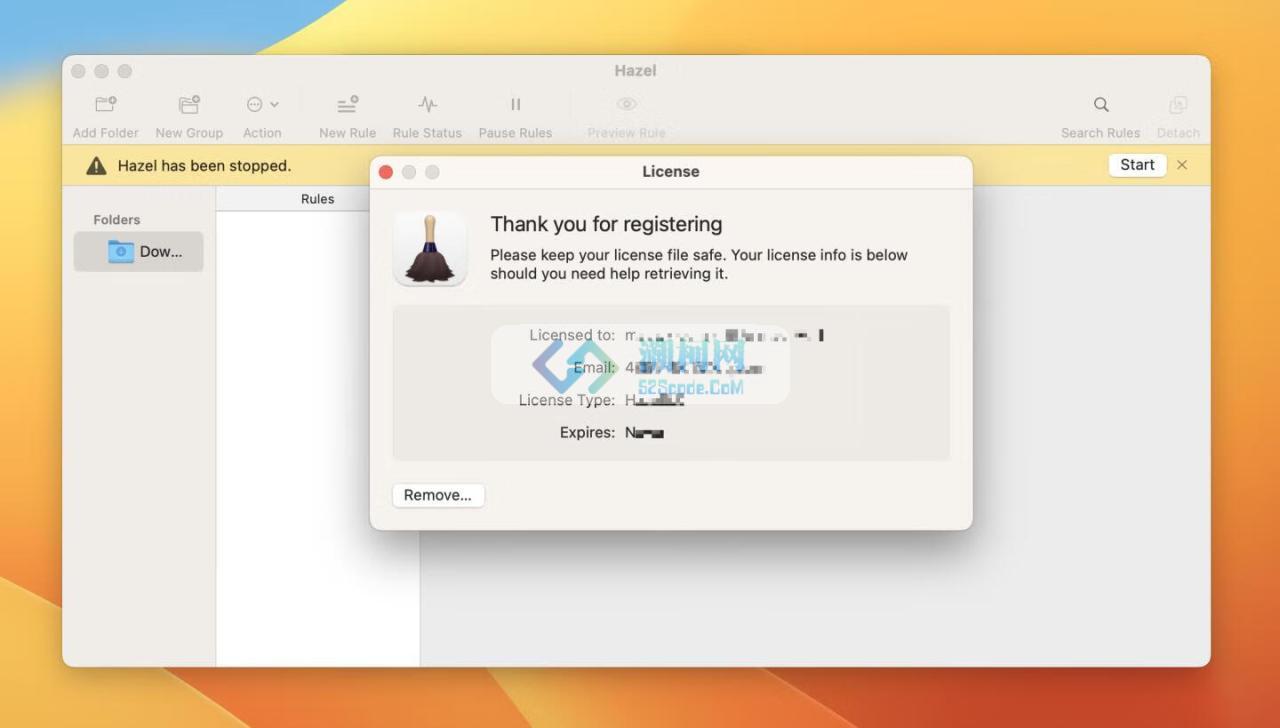Click the 'Thank you for registering' heading
The image size is (1280, 728).
(x=606, y=224)
